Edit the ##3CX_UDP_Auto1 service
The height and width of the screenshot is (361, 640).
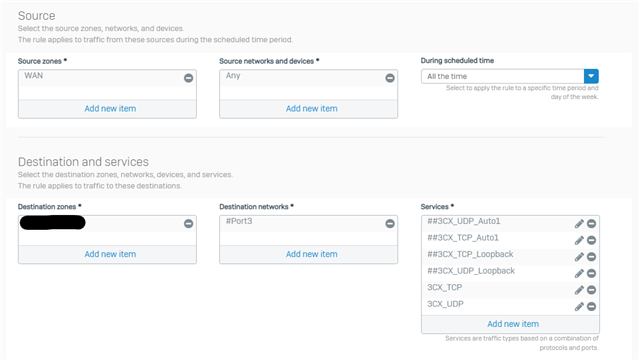[x=579, y=224]
